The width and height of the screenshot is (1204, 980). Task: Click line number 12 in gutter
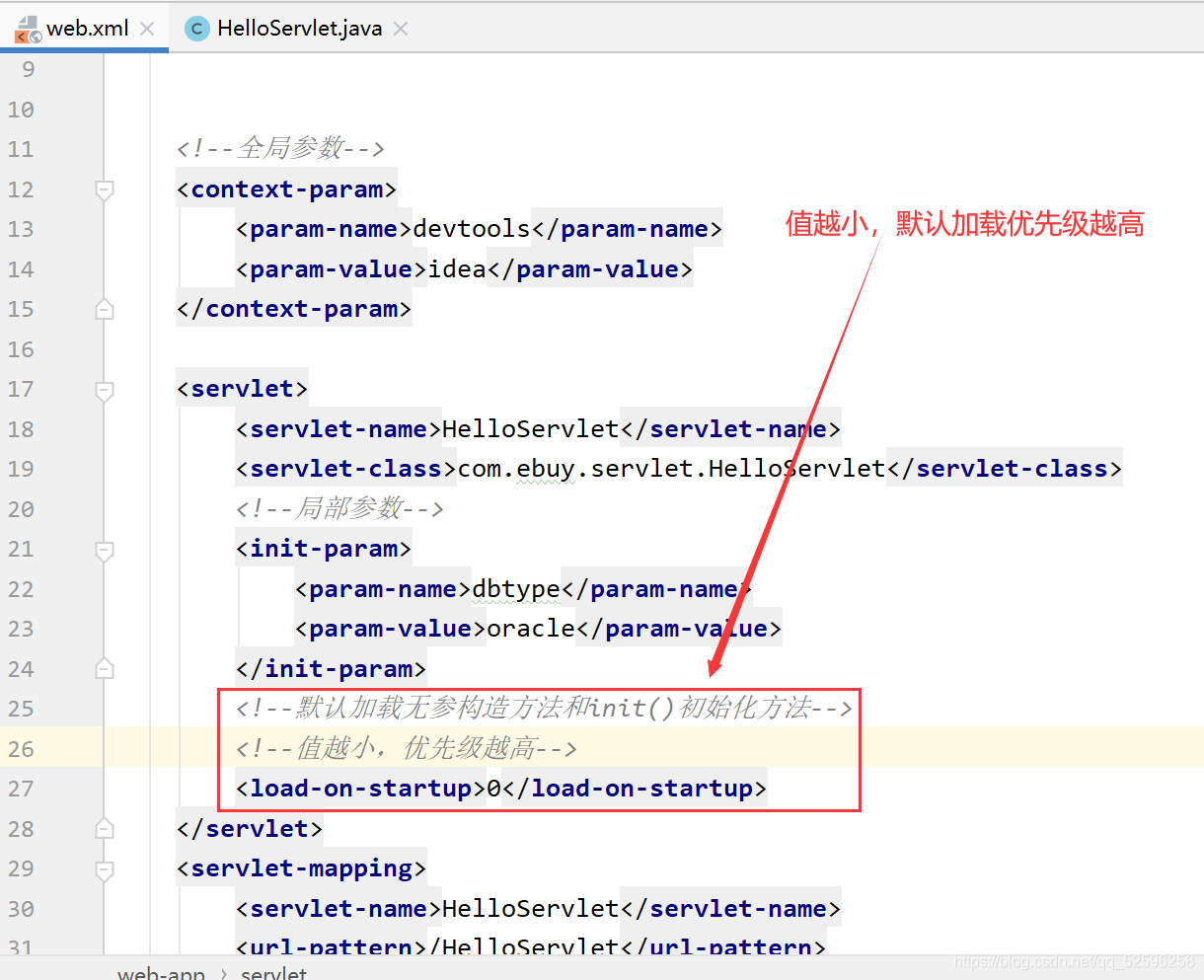21,189
